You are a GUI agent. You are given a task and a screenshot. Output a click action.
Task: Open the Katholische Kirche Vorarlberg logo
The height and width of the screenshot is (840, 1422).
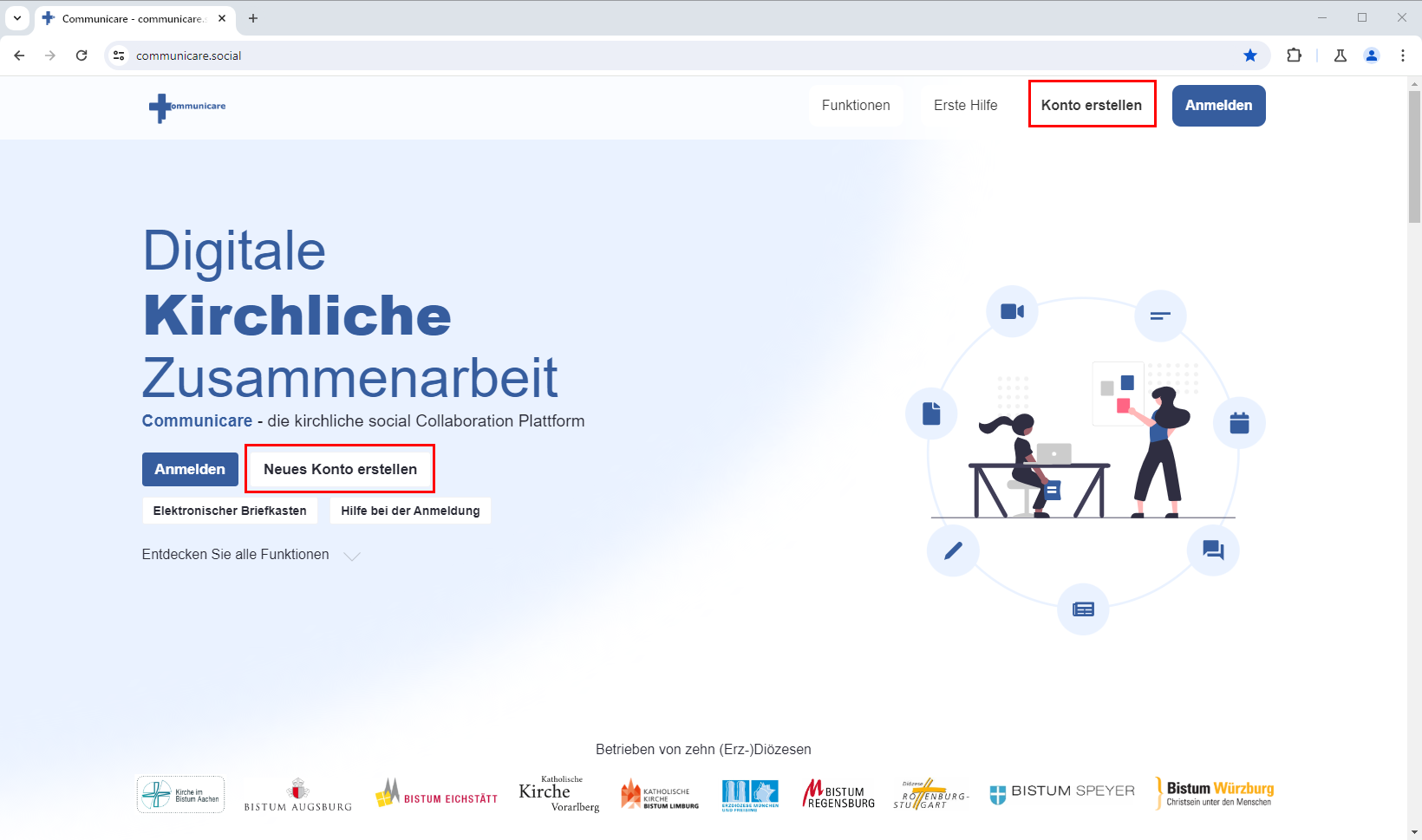click(560, 793)
